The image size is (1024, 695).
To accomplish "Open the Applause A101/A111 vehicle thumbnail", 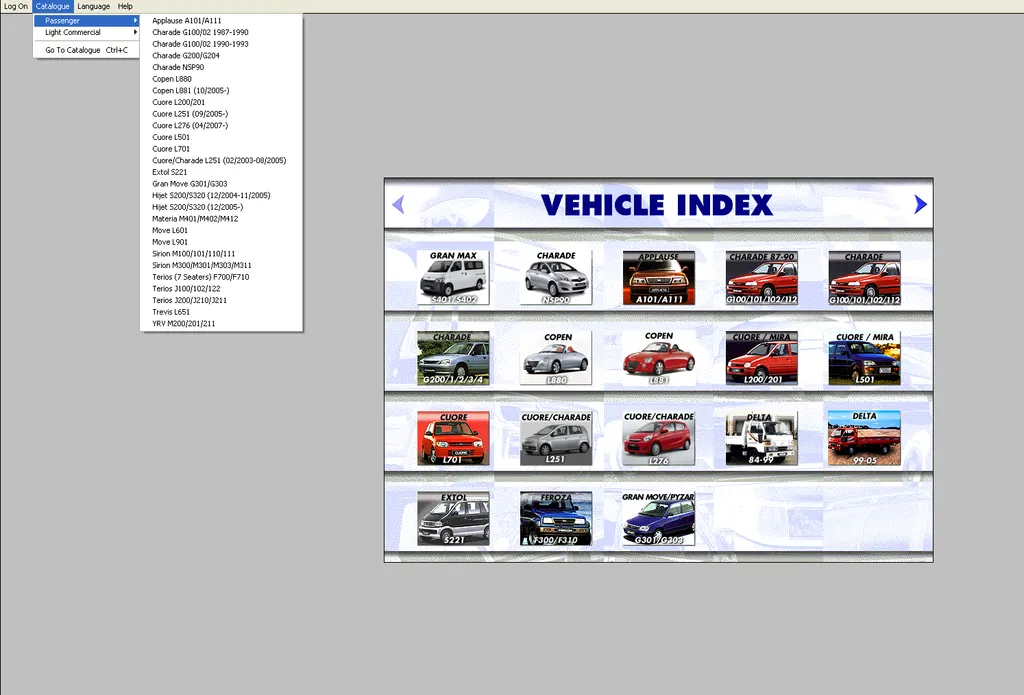I will 659,278.
